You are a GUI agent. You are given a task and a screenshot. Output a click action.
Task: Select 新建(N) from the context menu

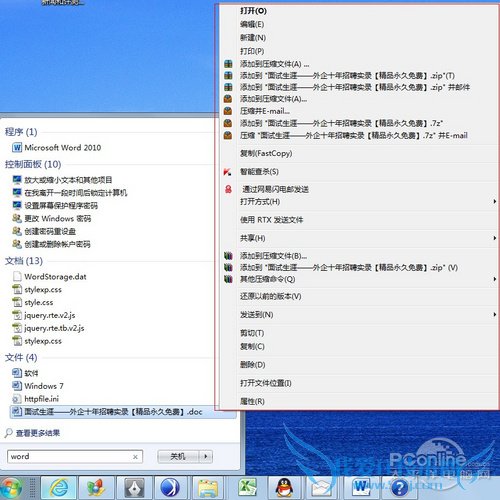pyautogui.click(x=253, y=38)
